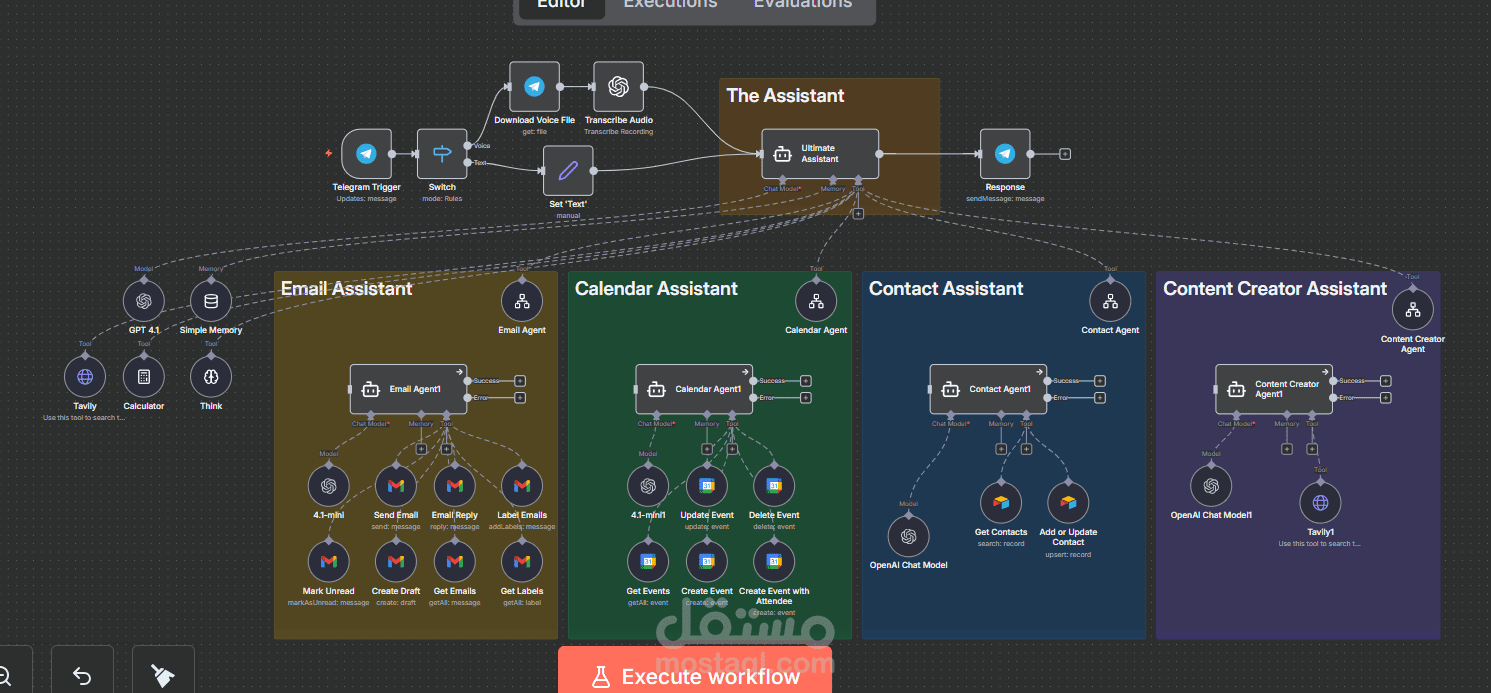Open Create Event with Attendee node
1491x693 pixels.
(774, 562)
